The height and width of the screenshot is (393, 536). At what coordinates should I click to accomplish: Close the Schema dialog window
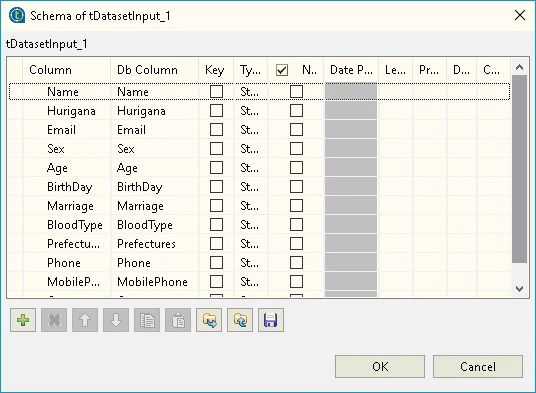tap(520, 15)
